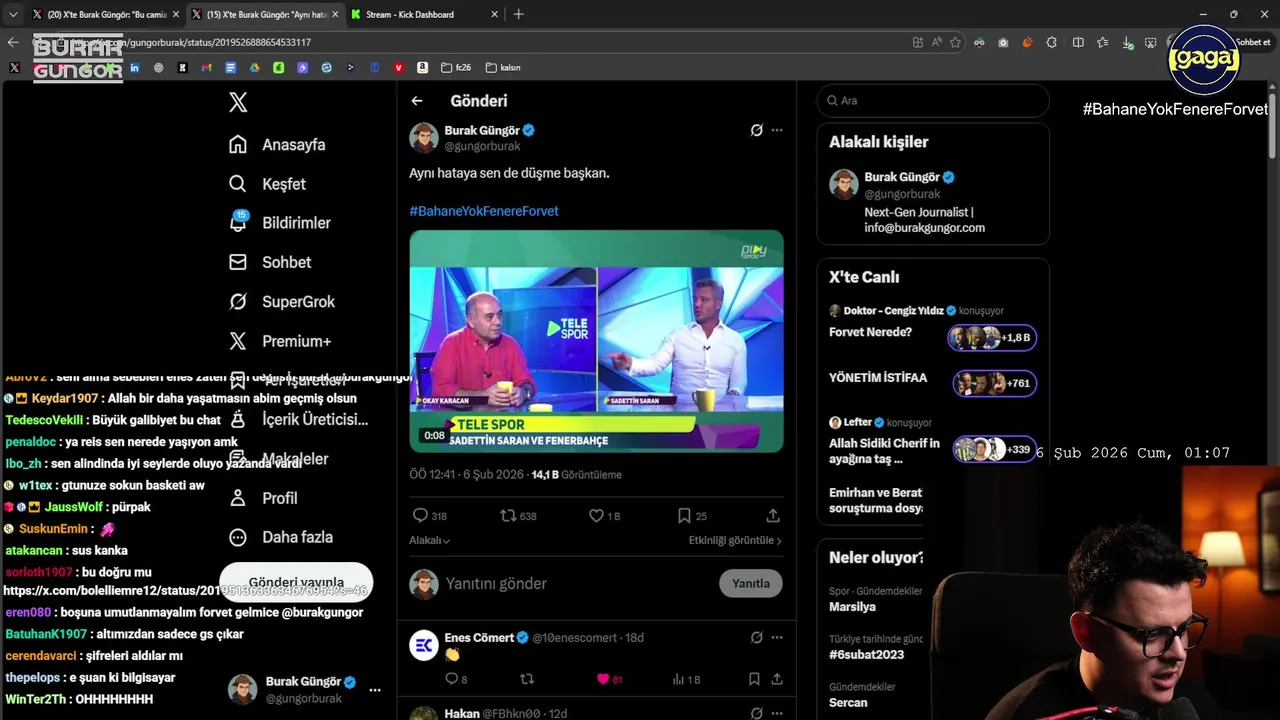Click share icon on main post
The width and height of the screenshot is (1280, 720).
[x=773, y=516]
